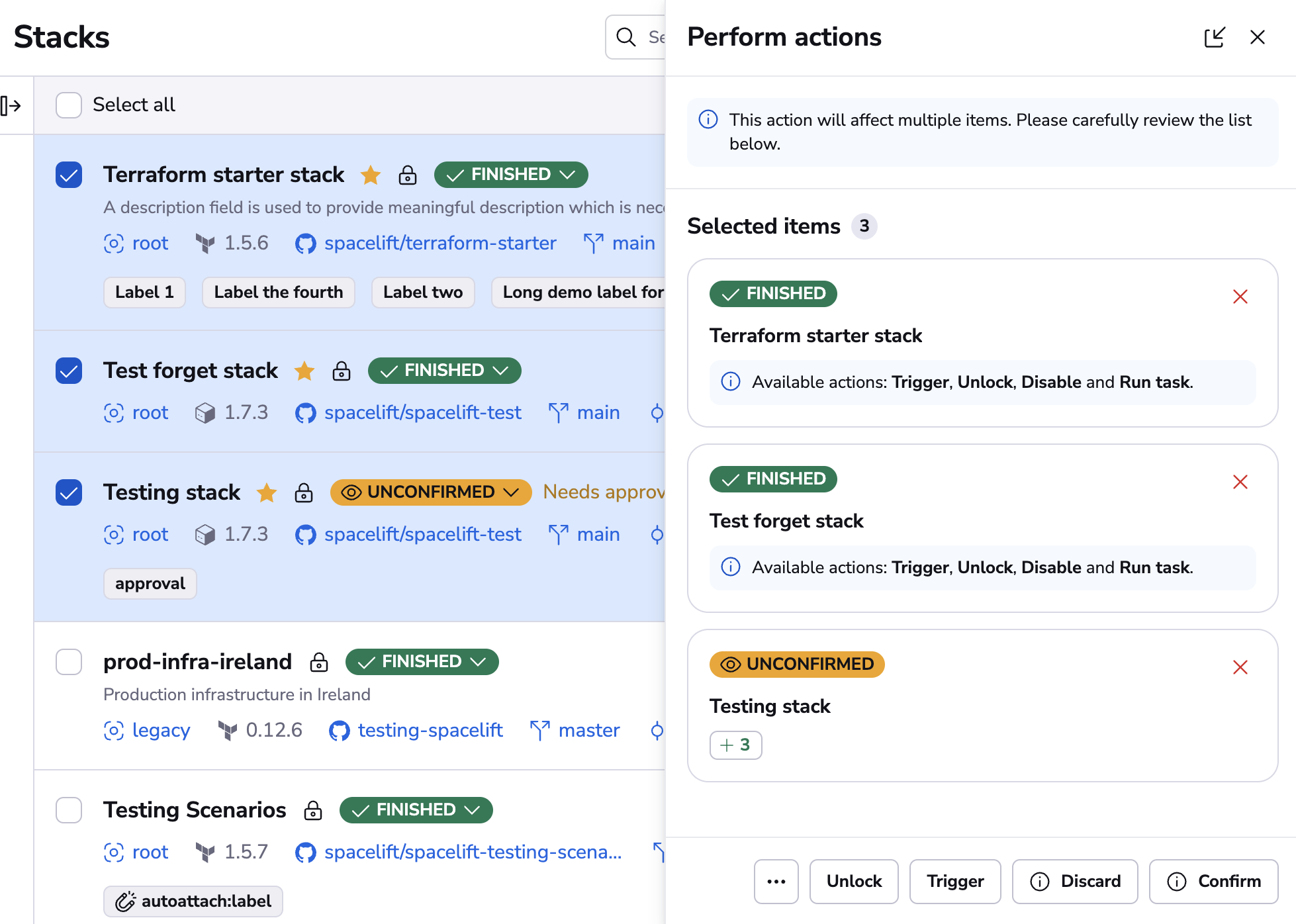Uncheck the Terraform starter stack checkbox
Viewport: 1296px width, 924px height.
[68, 175]
